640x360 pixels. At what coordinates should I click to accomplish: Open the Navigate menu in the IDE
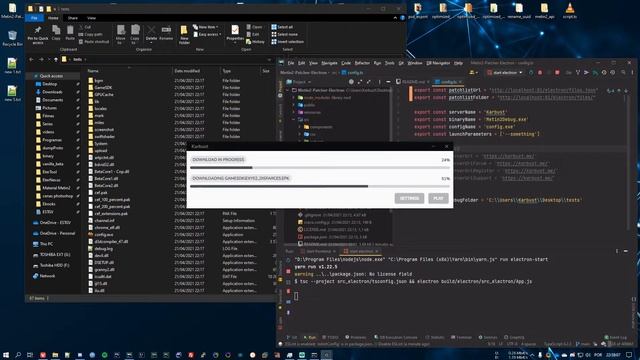coord(329,63)
